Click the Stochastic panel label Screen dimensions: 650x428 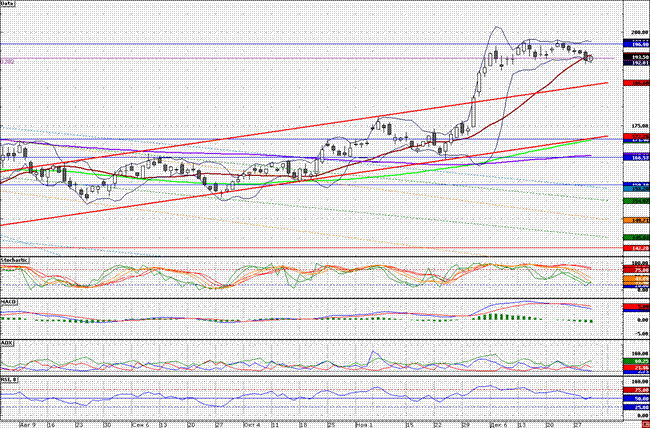(x=14, y=260)
